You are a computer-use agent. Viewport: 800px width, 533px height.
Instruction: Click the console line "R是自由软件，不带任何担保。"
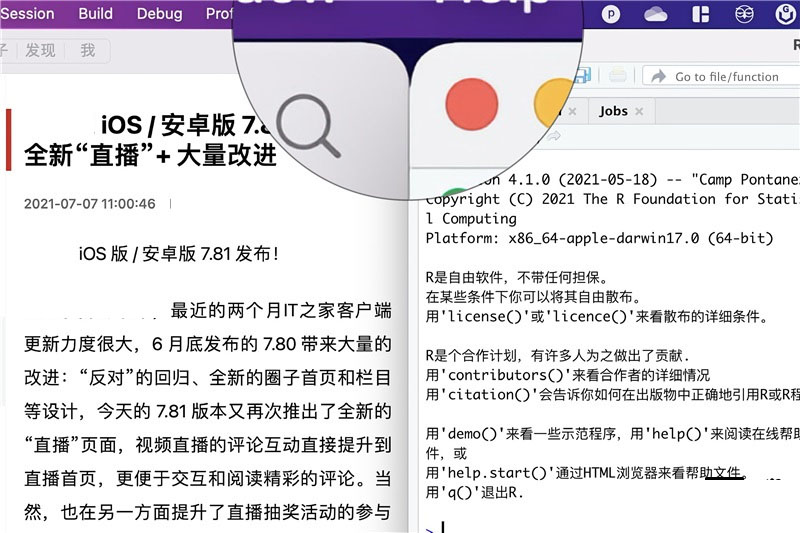click(517, 277)
